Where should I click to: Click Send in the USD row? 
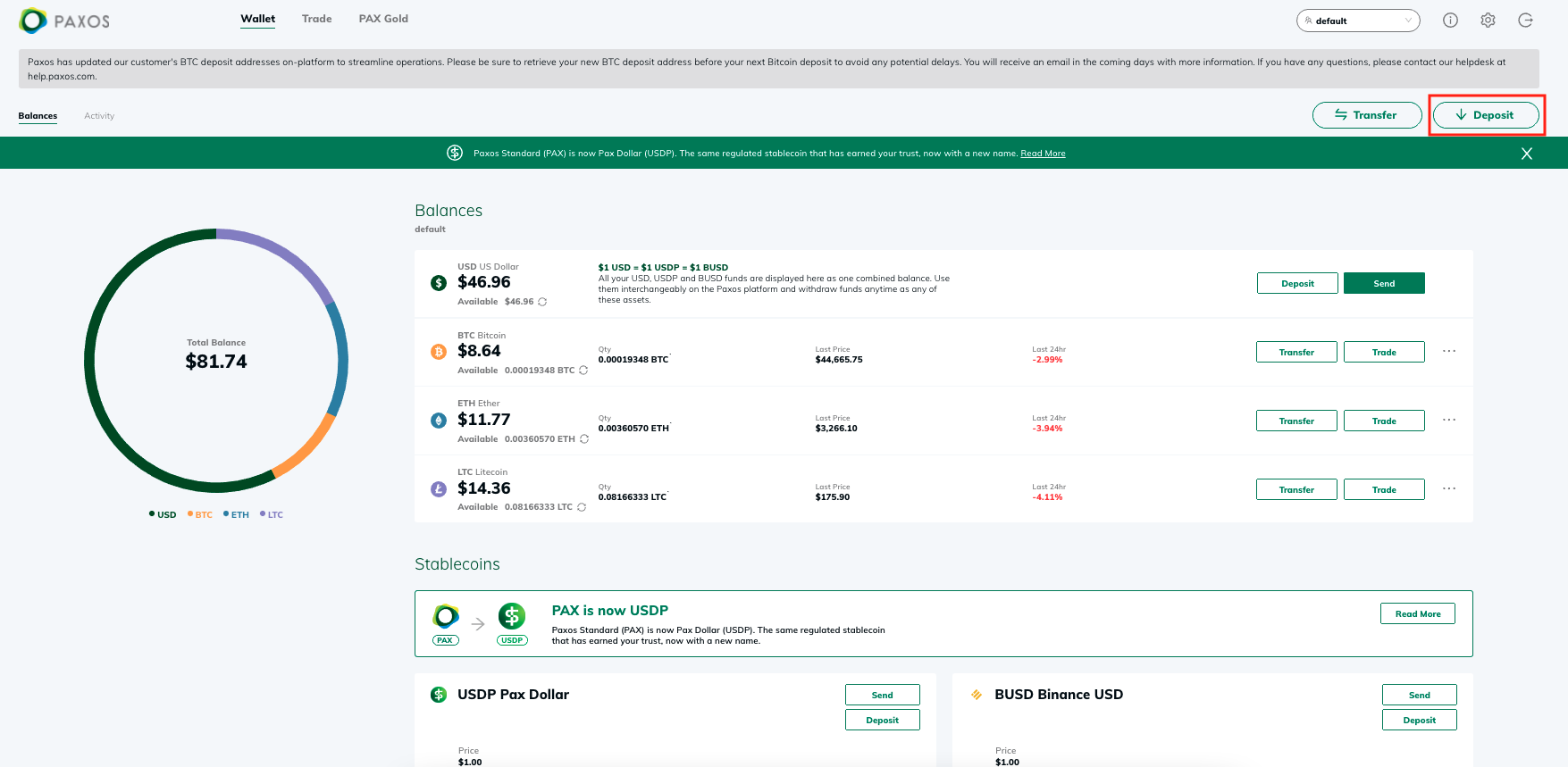pos(1384,283)
